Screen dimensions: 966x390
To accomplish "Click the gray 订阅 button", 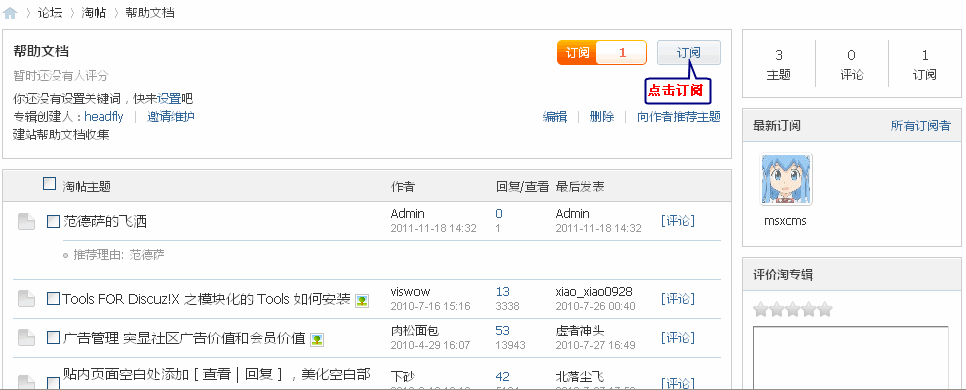I will 689,52.
